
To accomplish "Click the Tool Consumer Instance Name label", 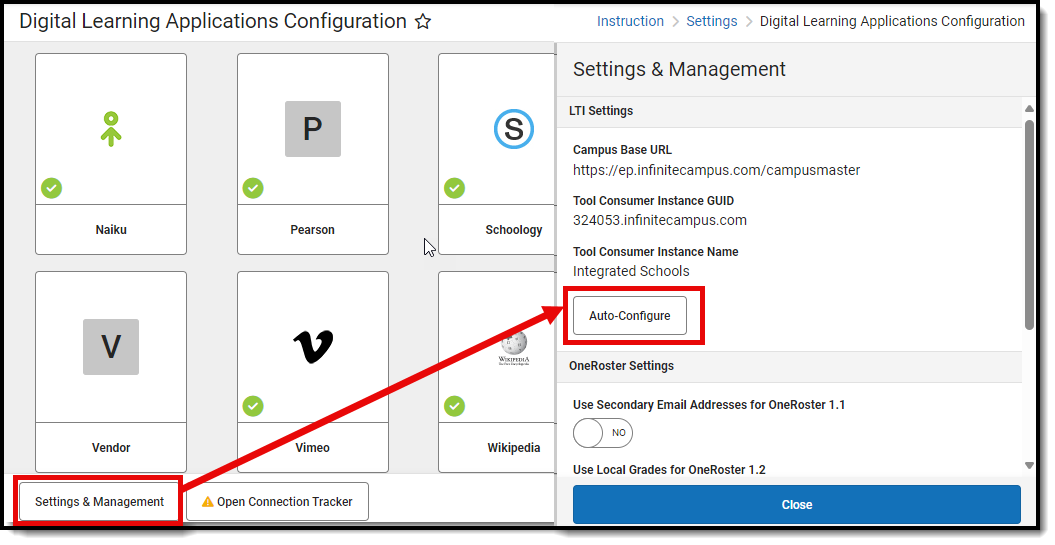I will point(656,252).
